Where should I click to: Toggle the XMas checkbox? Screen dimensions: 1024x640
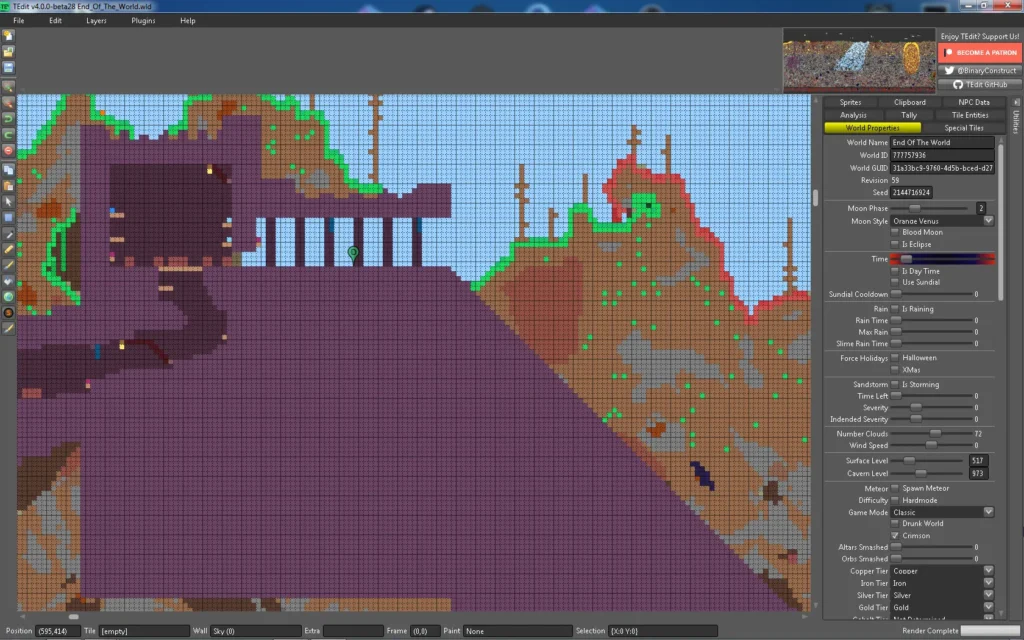[x=895, y=370]
